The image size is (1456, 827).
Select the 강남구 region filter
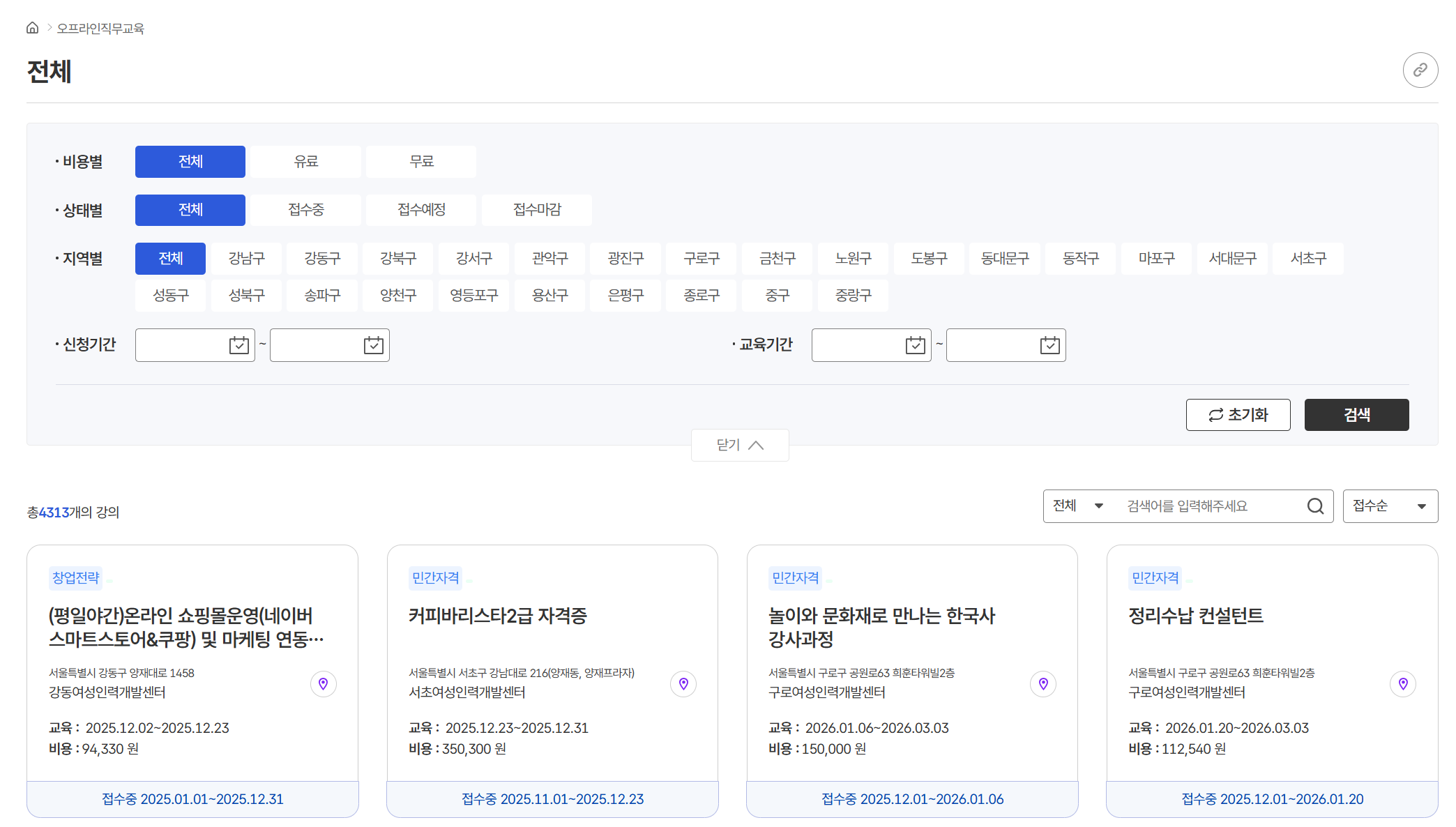(246, 259)
